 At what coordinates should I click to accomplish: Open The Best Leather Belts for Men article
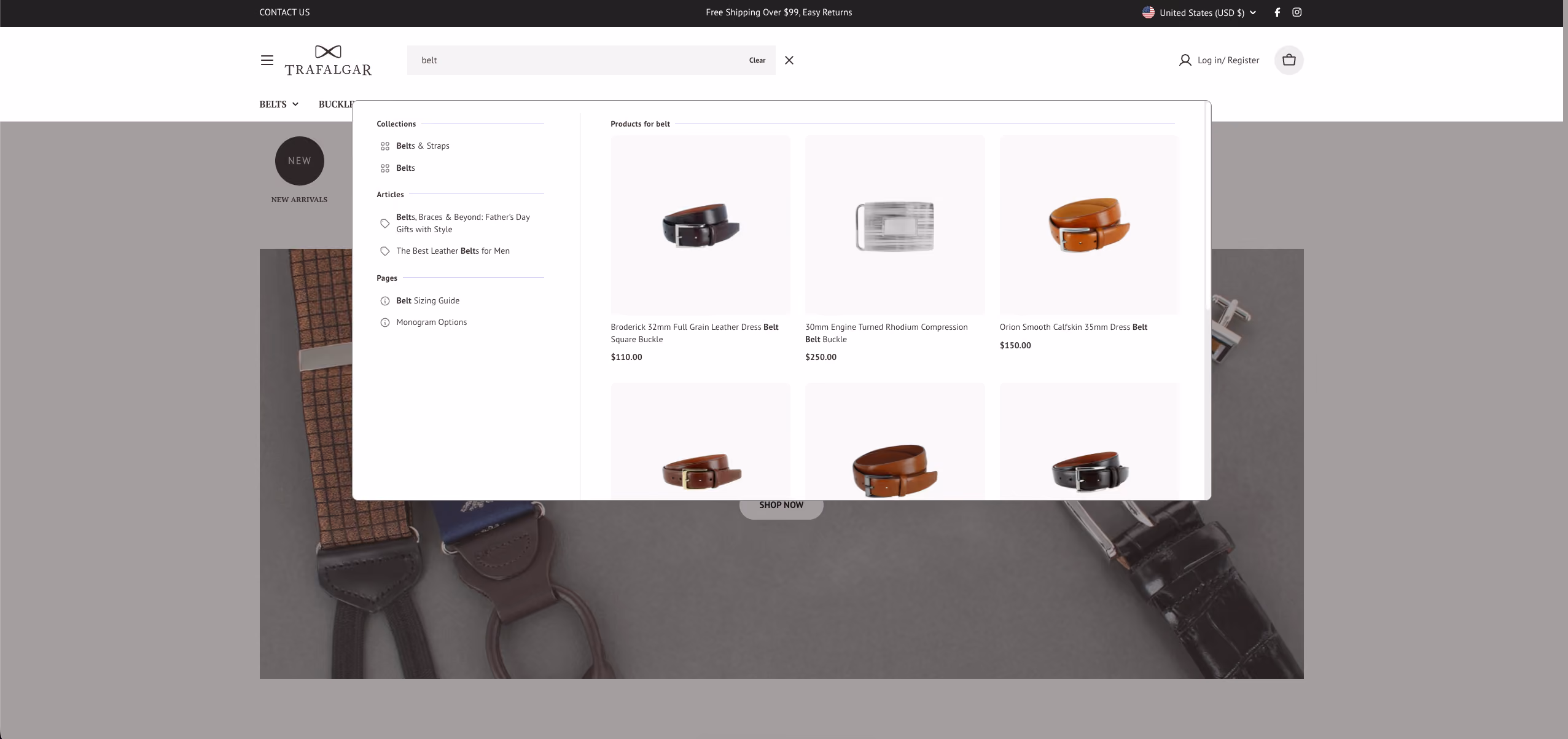coord(453,251)
